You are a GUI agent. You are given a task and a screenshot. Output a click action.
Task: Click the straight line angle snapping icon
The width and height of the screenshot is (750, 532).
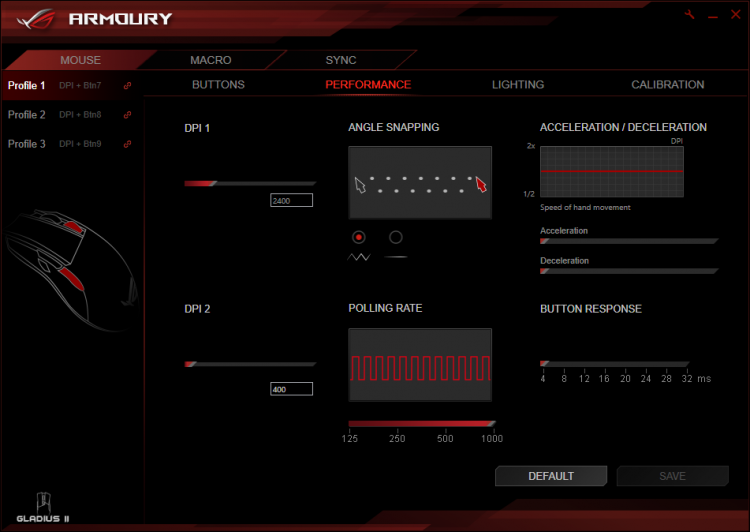point(396,257)
